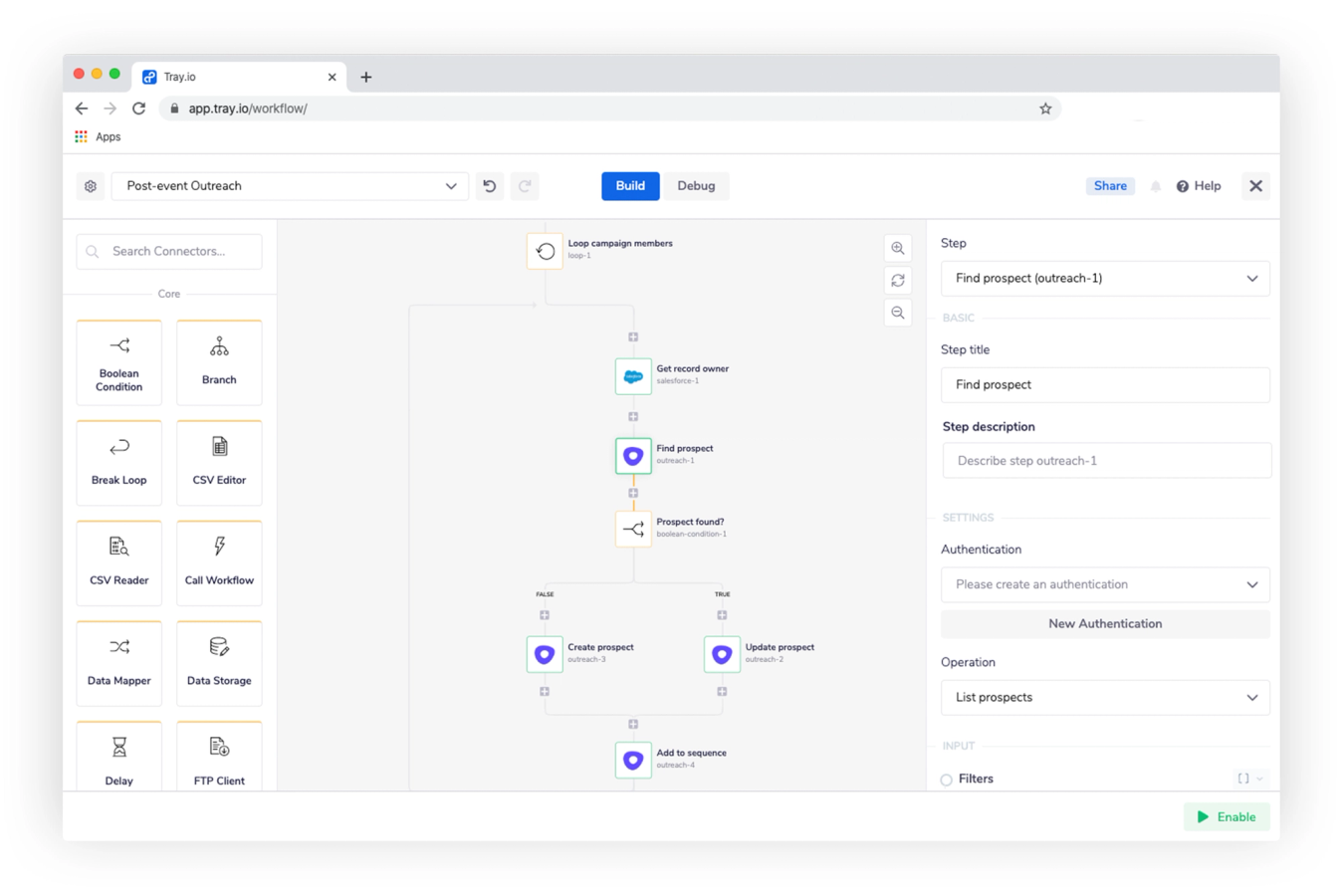Toggle the Filters input radio circle
Image resolution: width=1344 pixels, height=896 pixels.
pyautogui.click(x=947, y=780)
